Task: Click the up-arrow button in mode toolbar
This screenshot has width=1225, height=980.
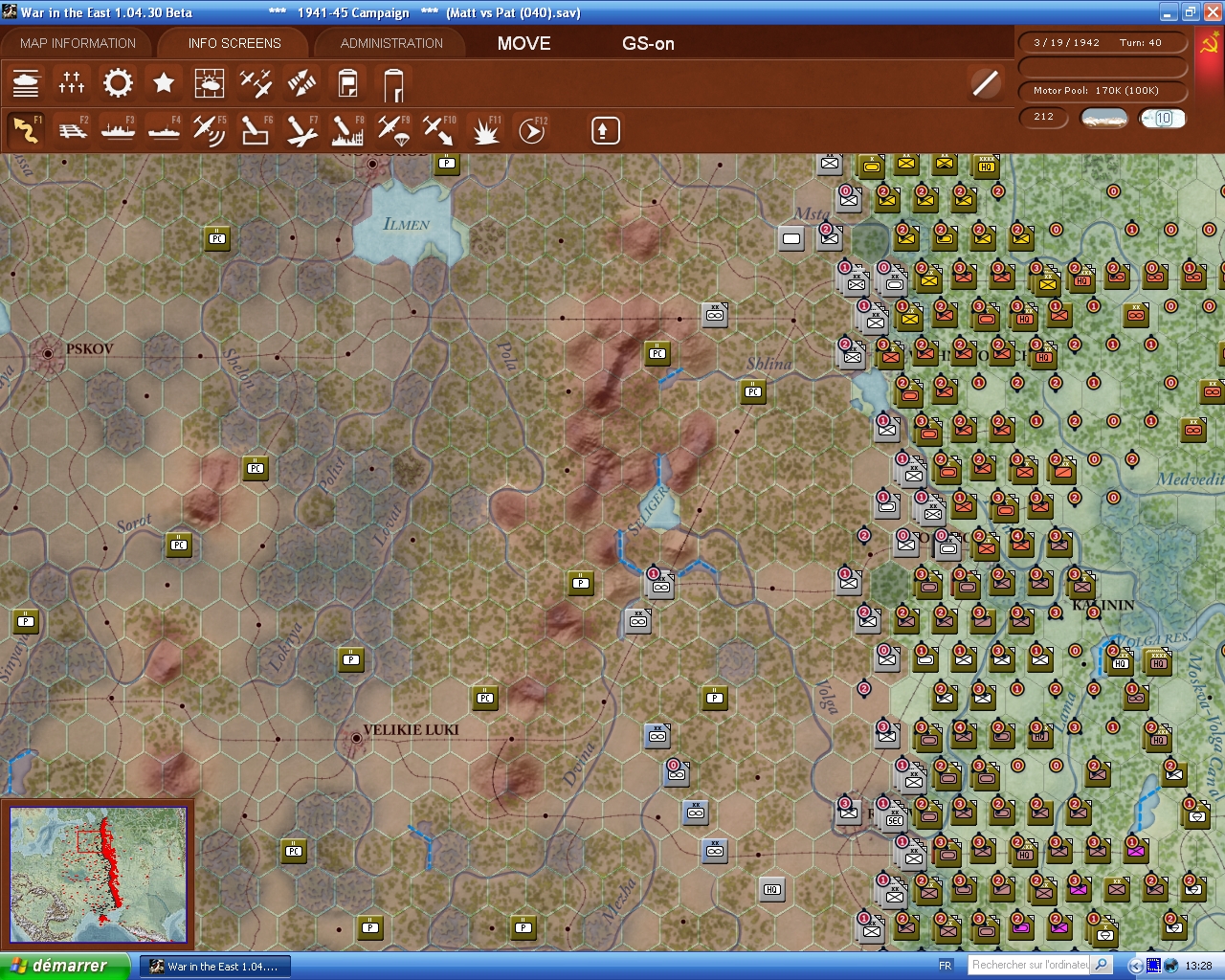Action: [x=605, y=130]
